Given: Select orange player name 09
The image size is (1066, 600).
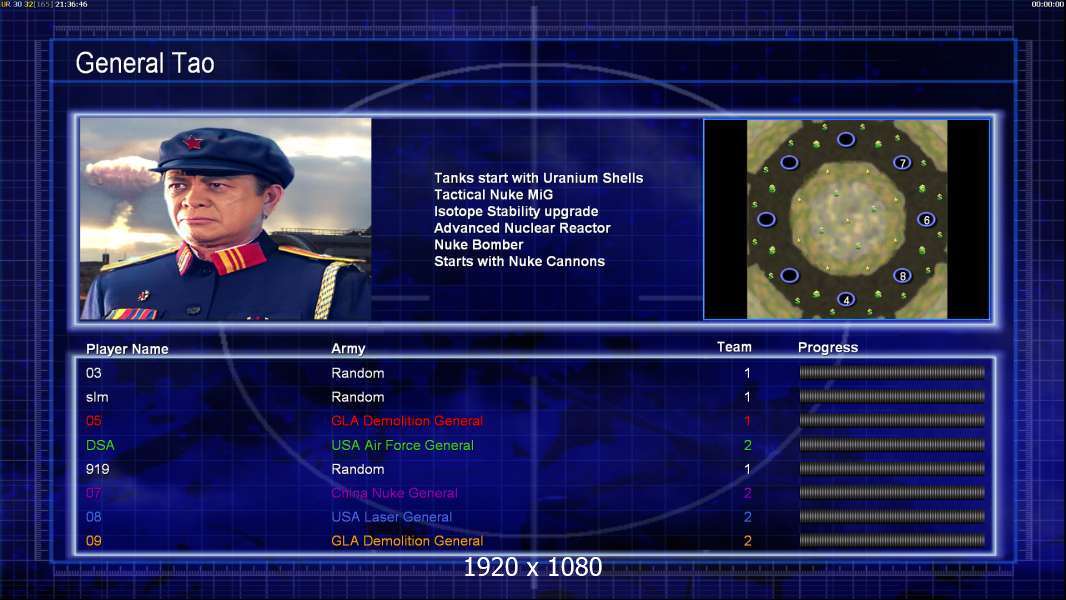Looking at the screenshot, I should click(94, 541).
